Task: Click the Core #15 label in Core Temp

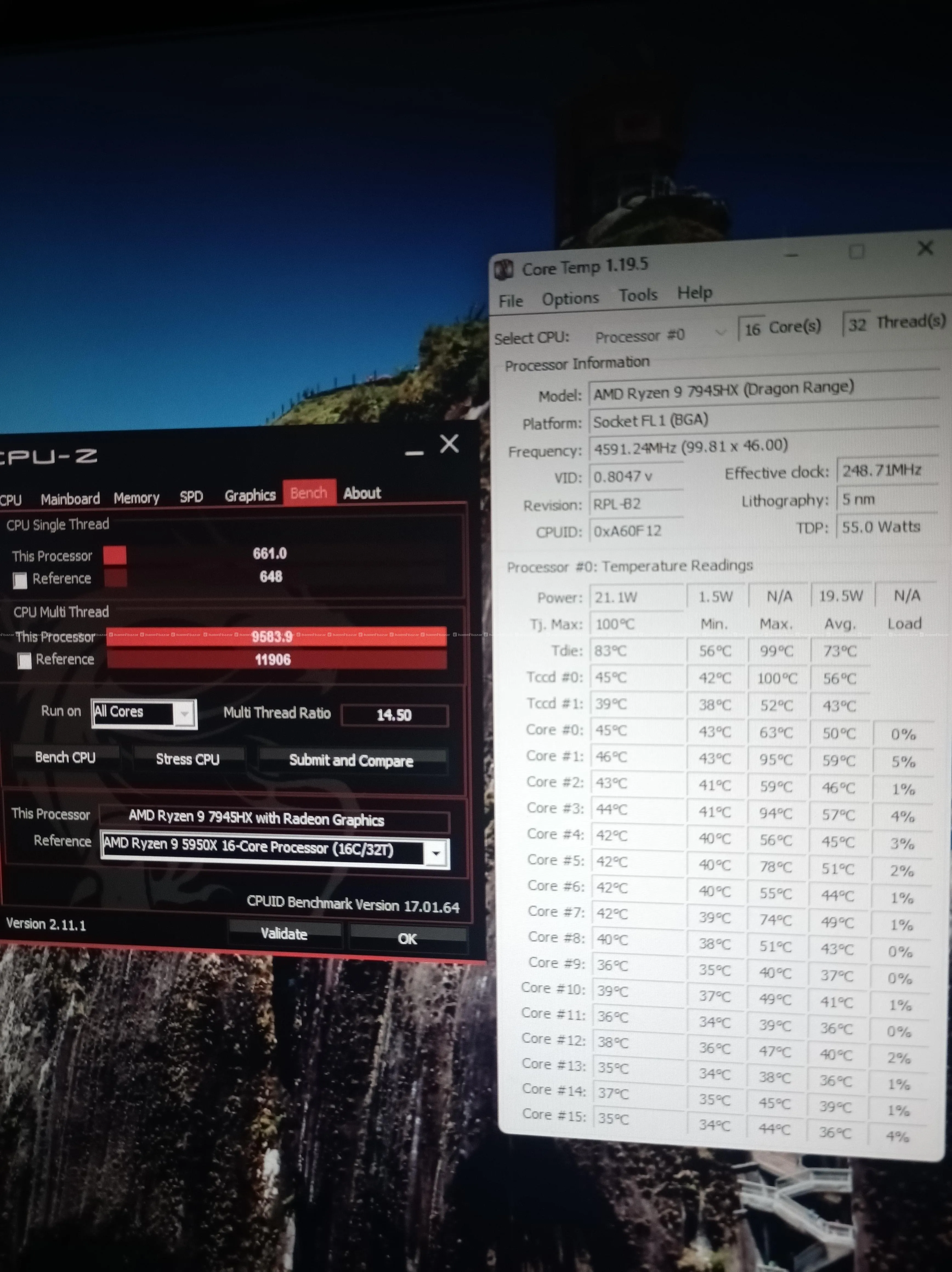Action: (554, 1114)
